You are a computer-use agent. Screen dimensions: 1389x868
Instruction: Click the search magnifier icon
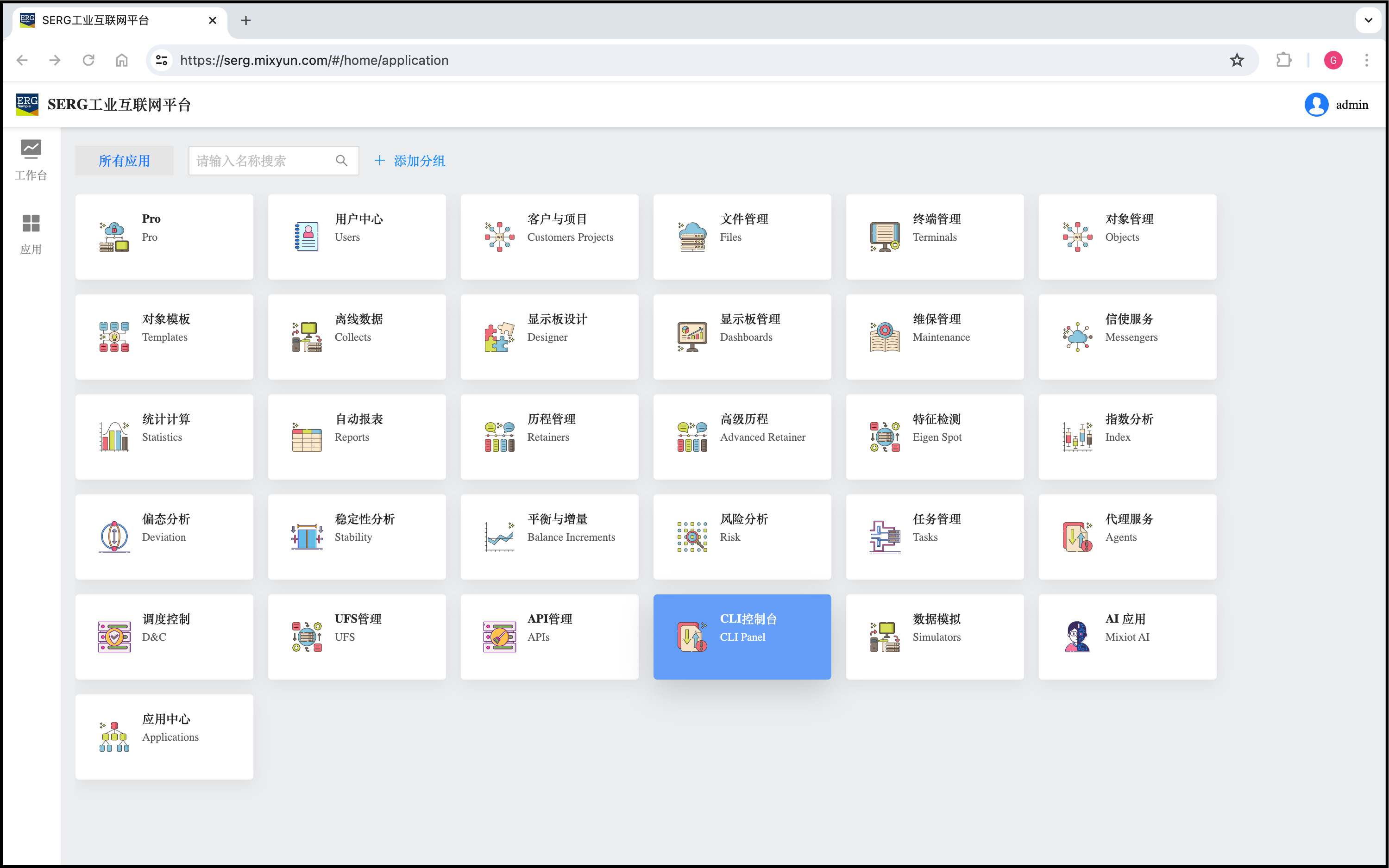(342, 161)
